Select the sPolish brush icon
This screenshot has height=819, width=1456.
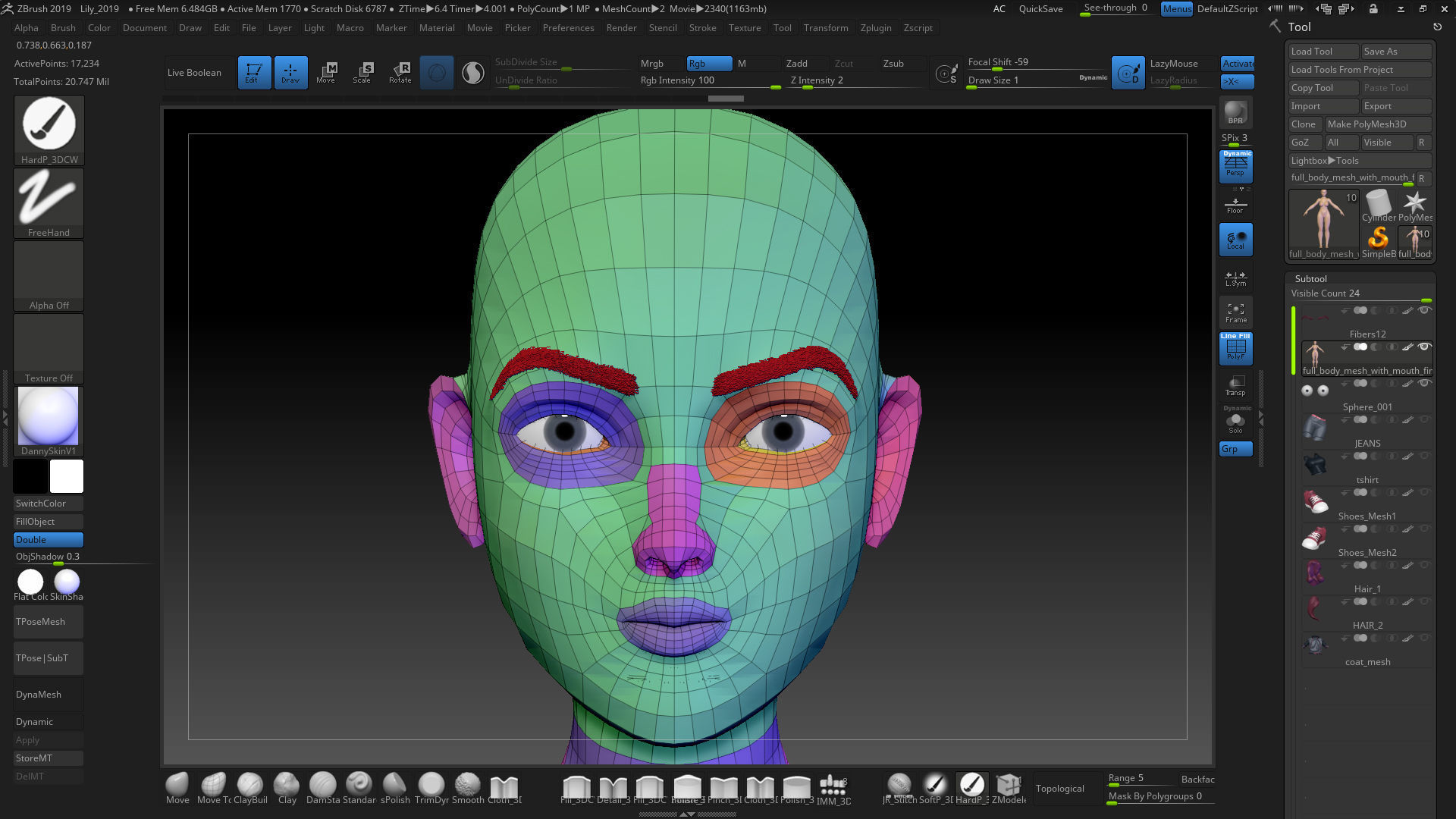pyautogui.click(x=394, y=788)
